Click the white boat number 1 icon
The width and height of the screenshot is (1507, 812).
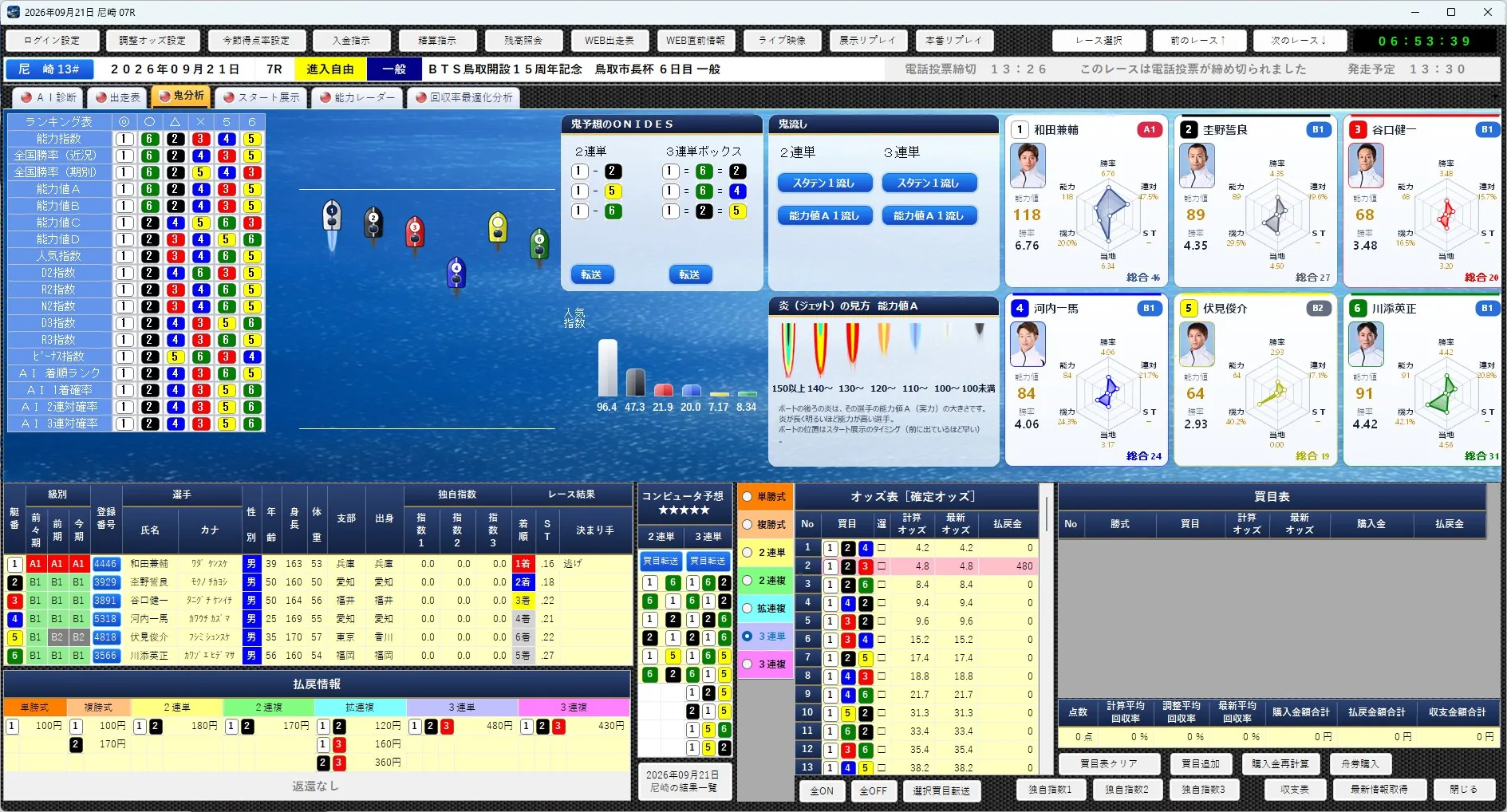tap(332, 217)
